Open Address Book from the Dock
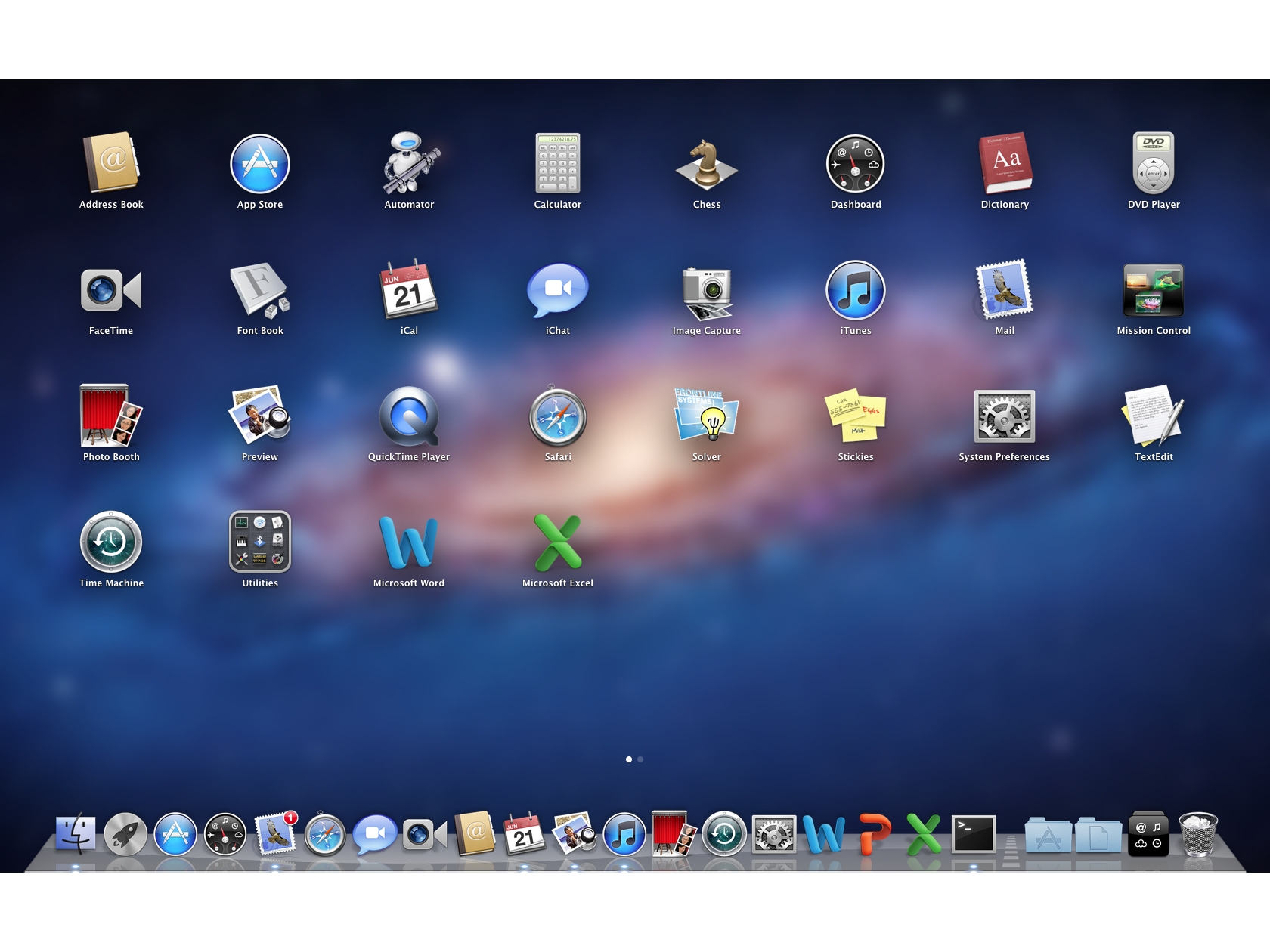 (475, 834)
